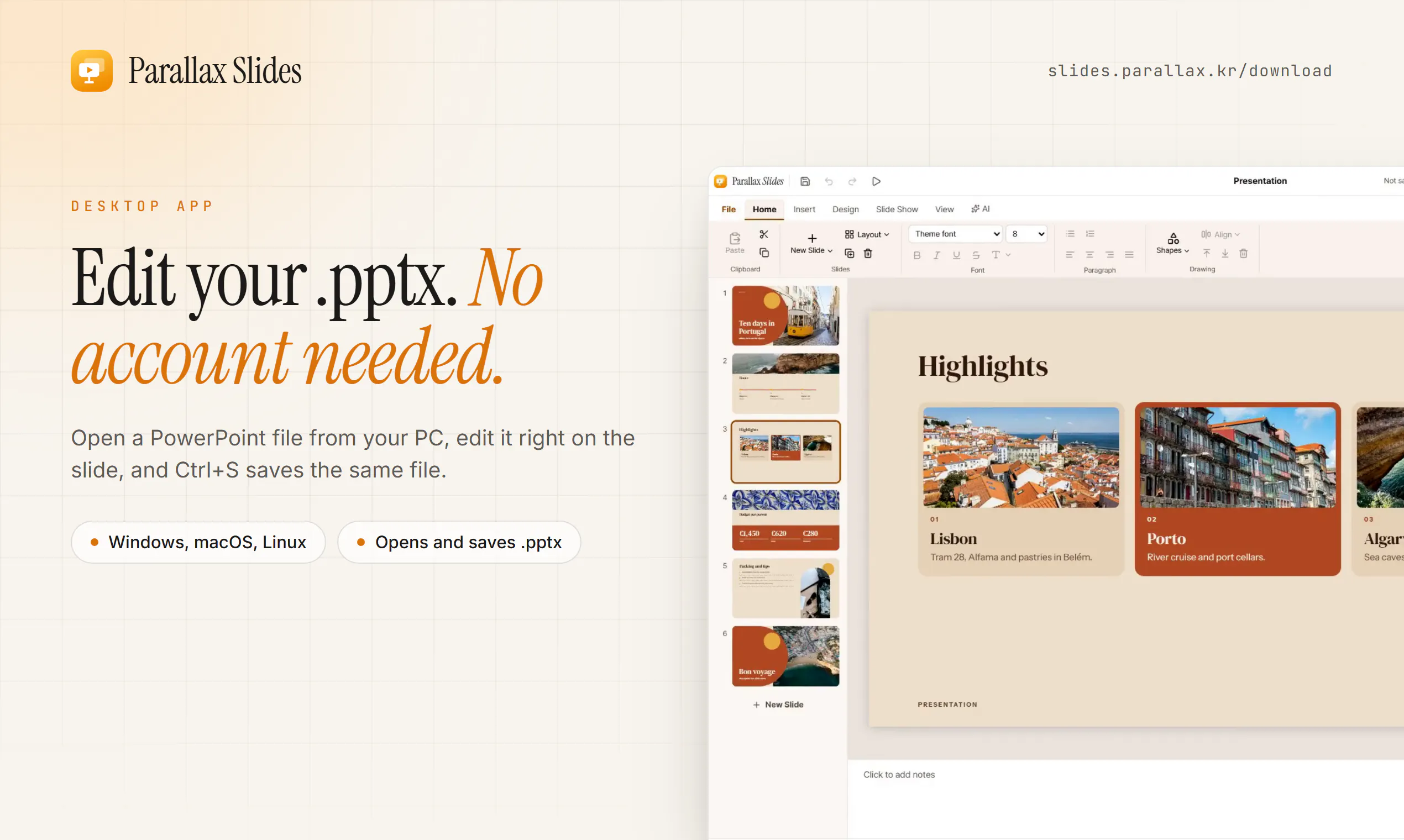Expand the Layout dropdown
Viewport: 1404px width, 840px height.
click(x=867, y=234)
